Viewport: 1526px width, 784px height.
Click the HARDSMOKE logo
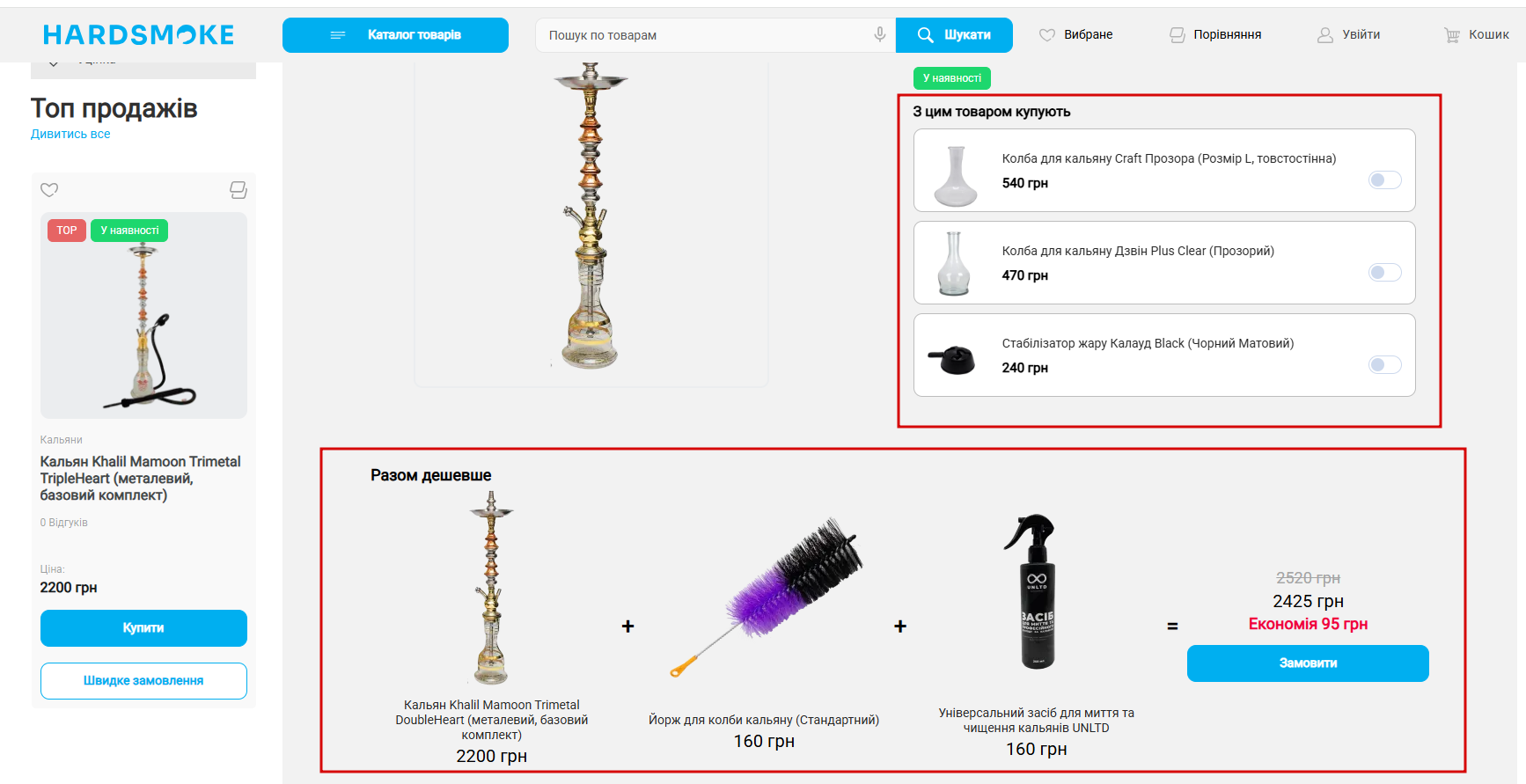[x=139, y=35]
